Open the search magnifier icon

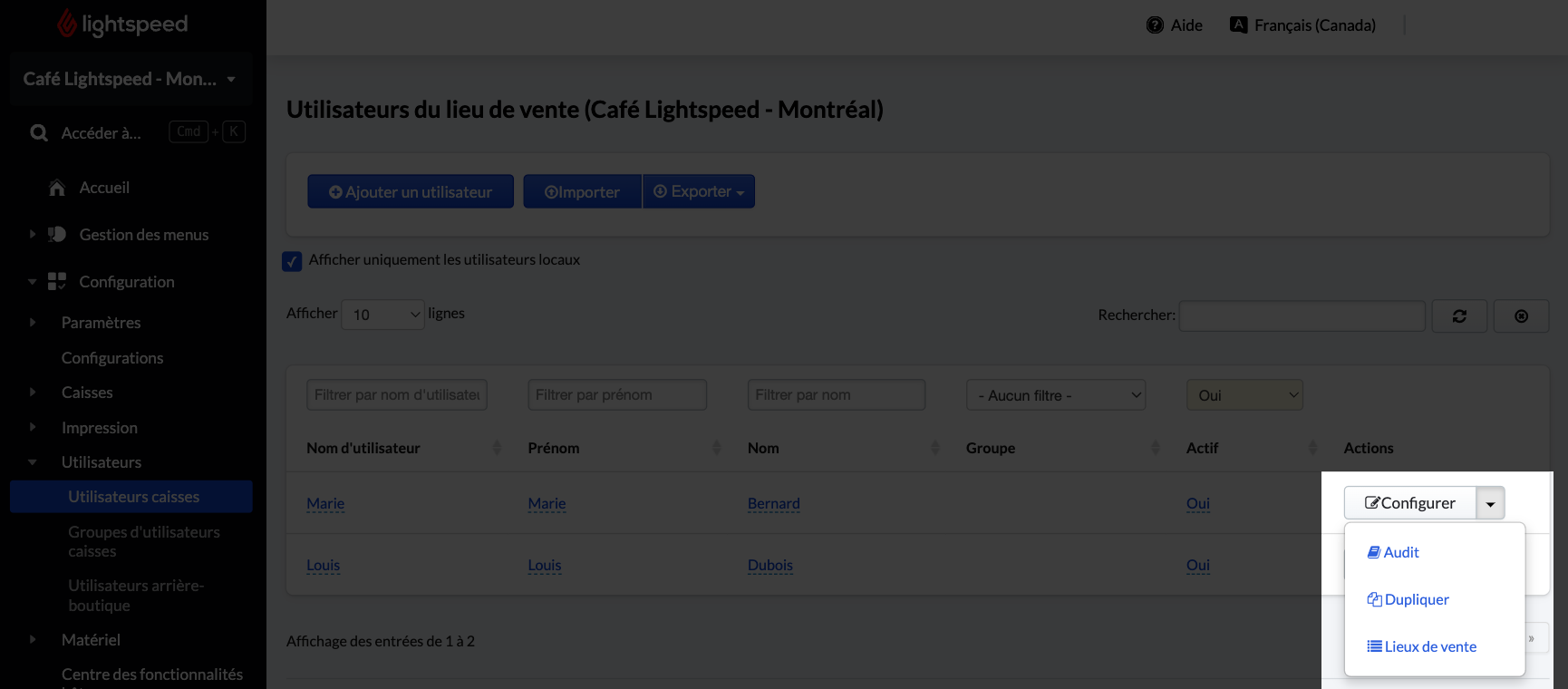tap(39, 133)
